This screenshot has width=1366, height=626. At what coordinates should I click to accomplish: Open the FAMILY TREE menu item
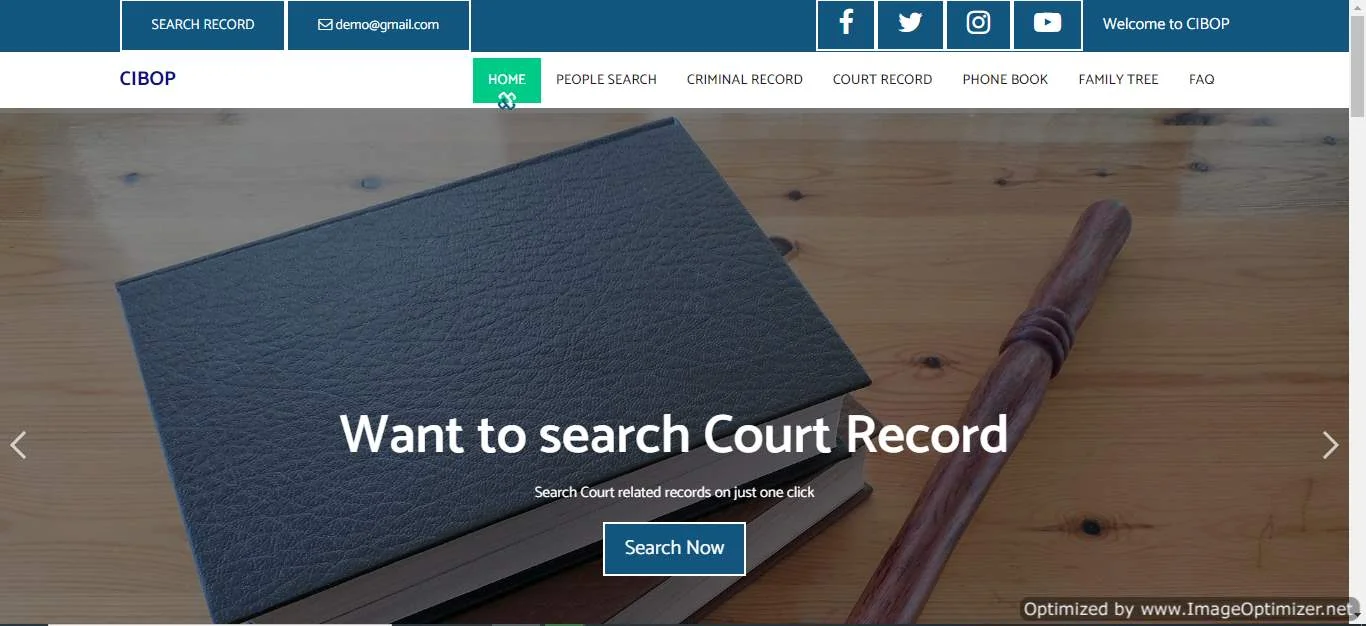pyautogui.click(x=1118, y=80)
